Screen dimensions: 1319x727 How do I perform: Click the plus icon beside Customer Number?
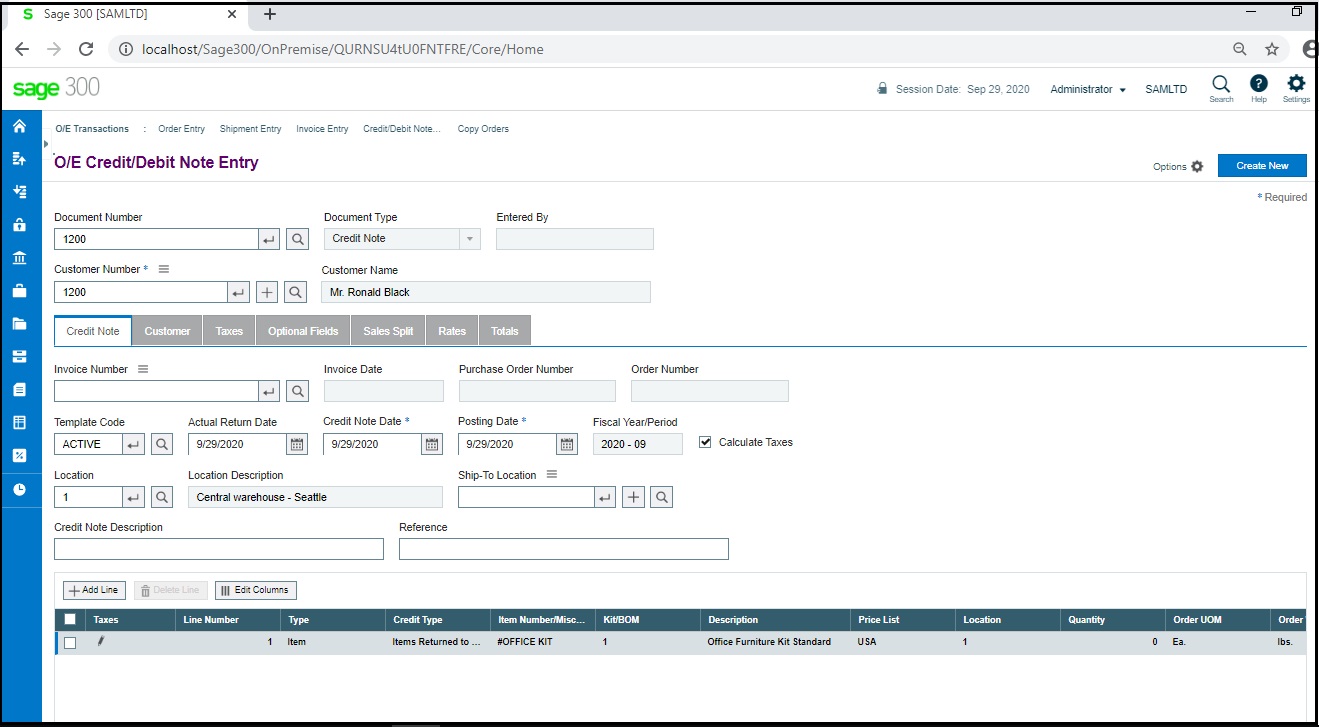tap(266, 291)
